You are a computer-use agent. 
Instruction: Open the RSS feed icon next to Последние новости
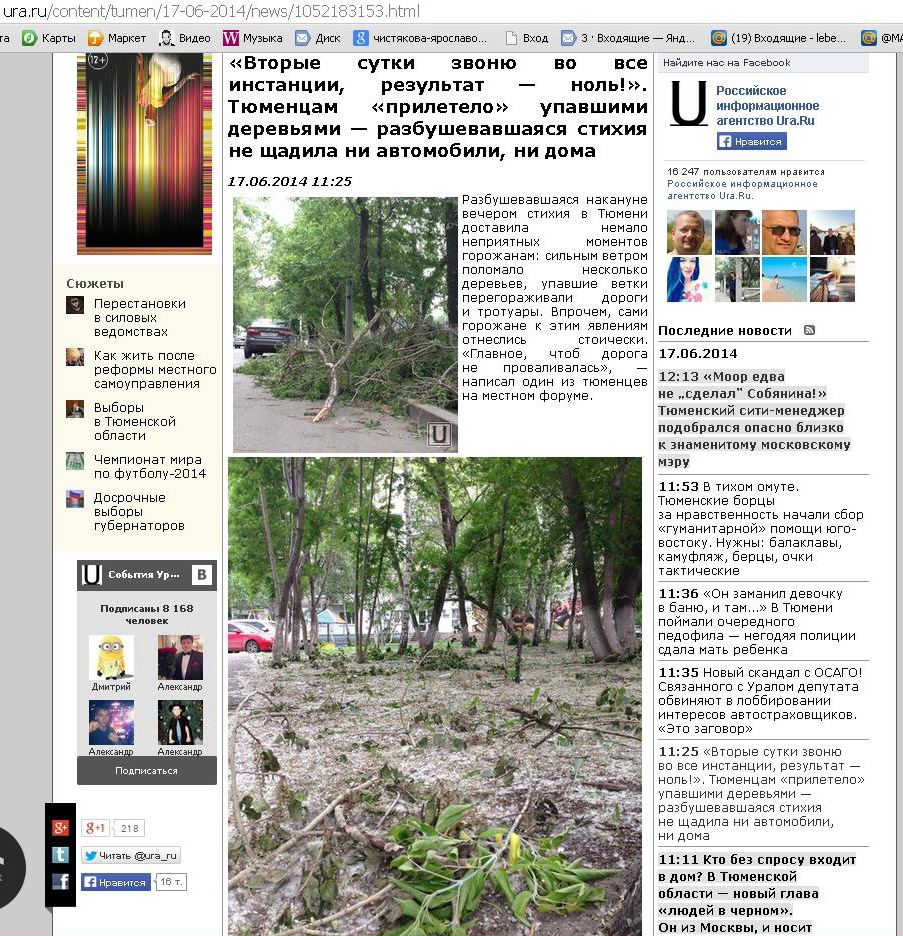click(809, 330)
